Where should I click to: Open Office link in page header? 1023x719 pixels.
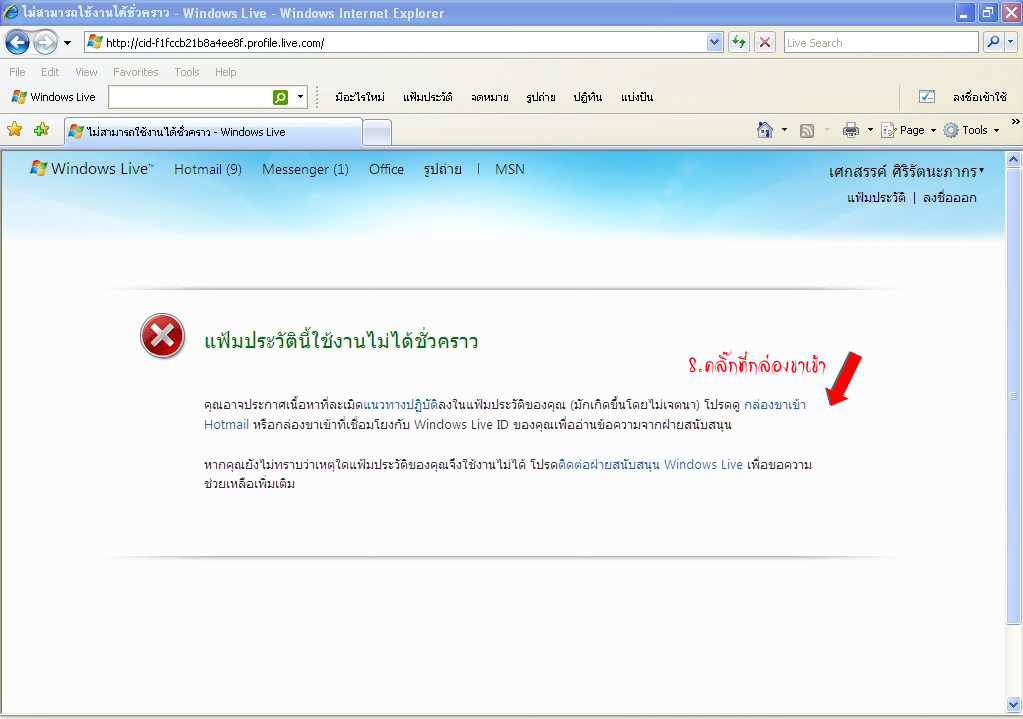[386, 170]
